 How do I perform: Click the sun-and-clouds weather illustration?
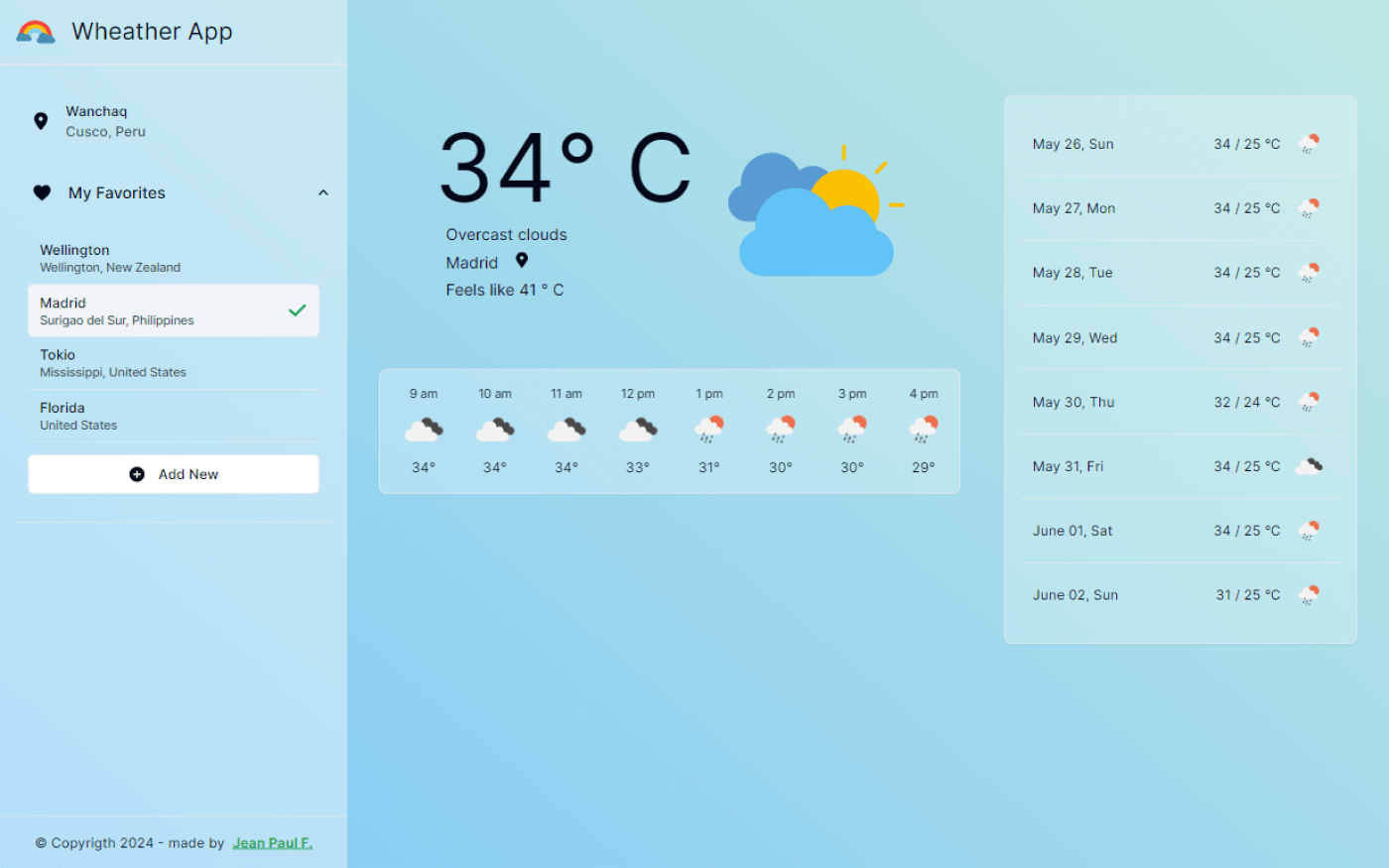pos(814,208)
